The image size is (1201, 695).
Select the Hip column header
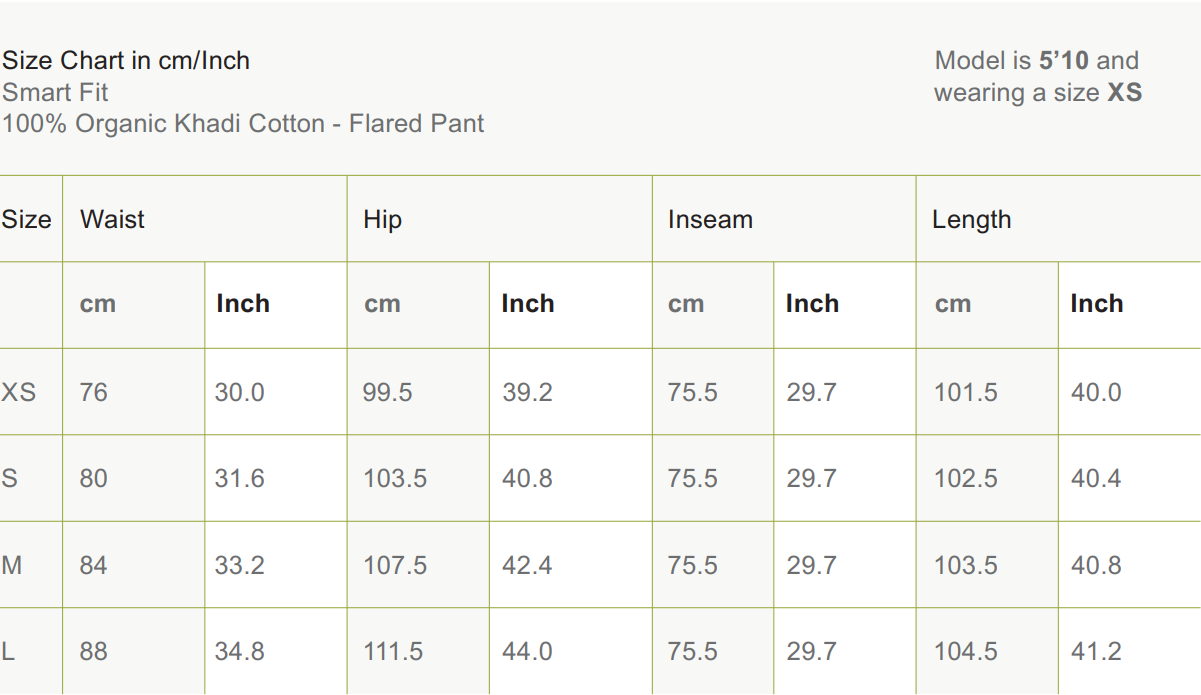coord(382,220)
